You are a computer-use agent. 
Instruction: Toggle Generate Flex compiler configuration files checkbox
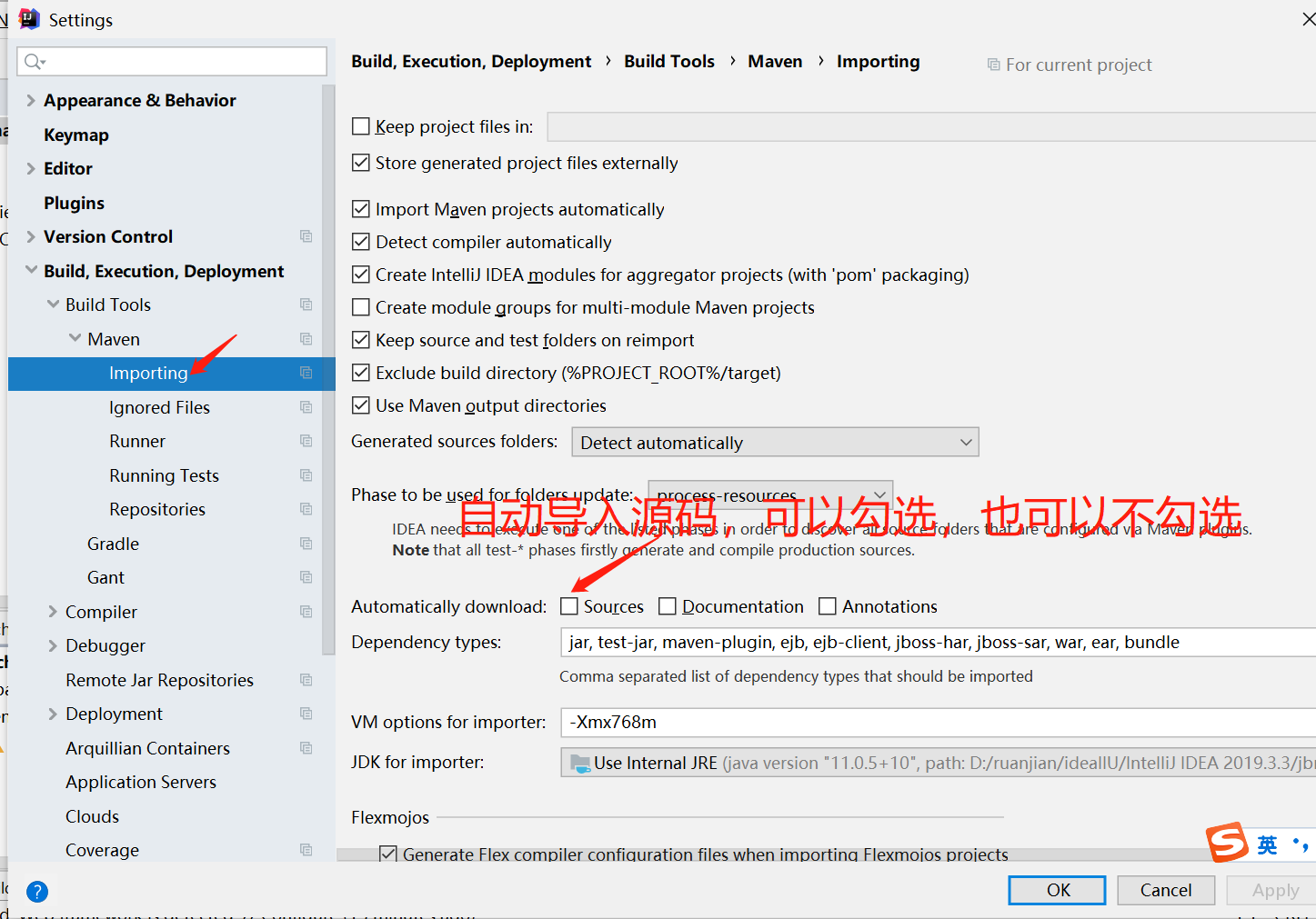pyautogui.click(x=388, y=854)
